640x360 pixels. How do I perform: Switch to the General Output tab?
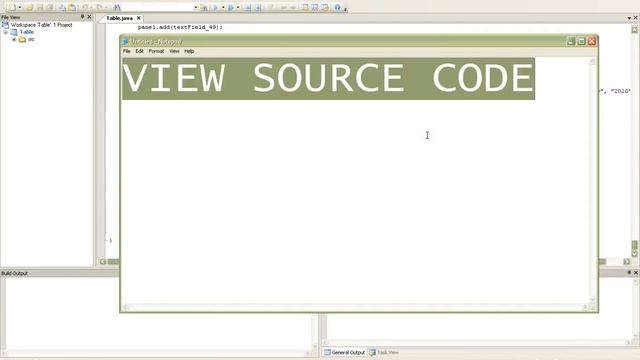344,352
